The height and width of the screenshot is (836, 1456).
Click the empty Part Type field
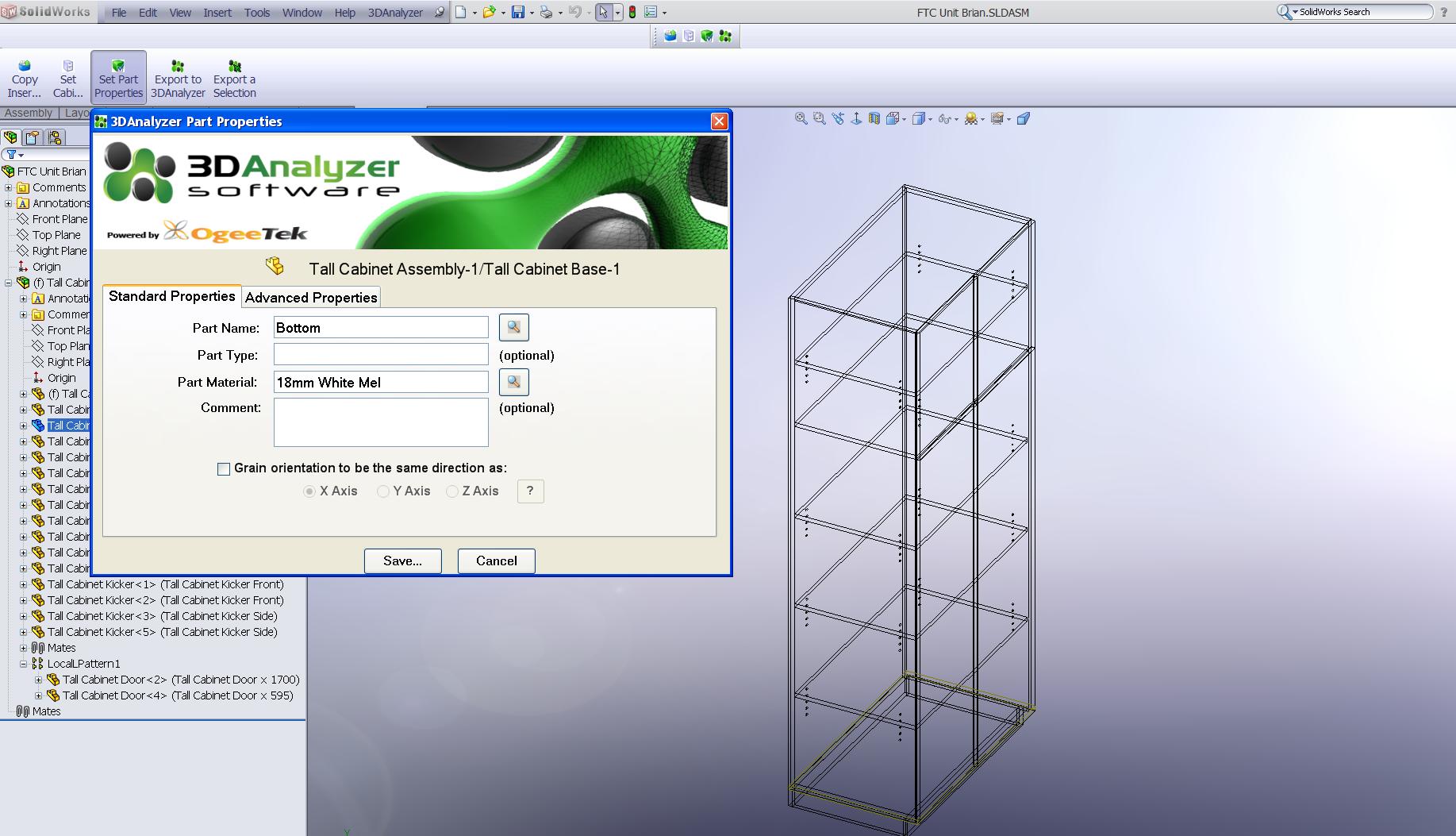381,354
